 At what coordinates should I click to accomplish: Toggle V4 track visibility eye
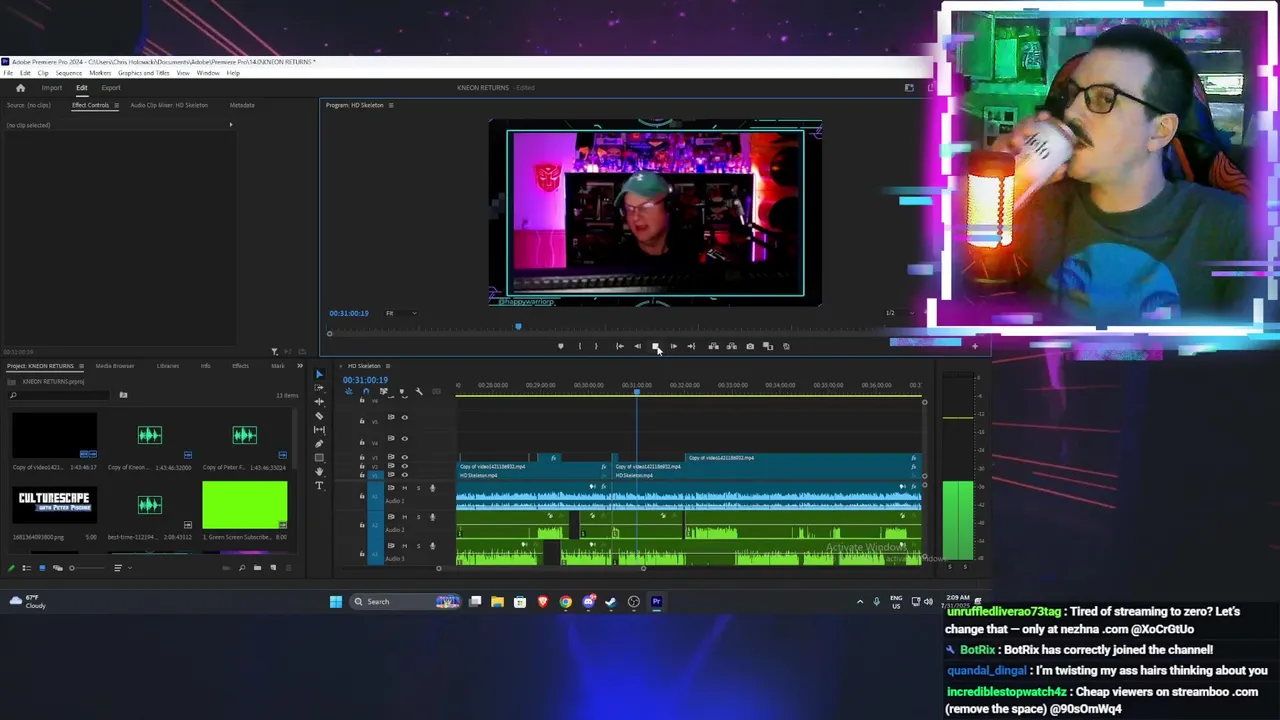coord(404,438)
